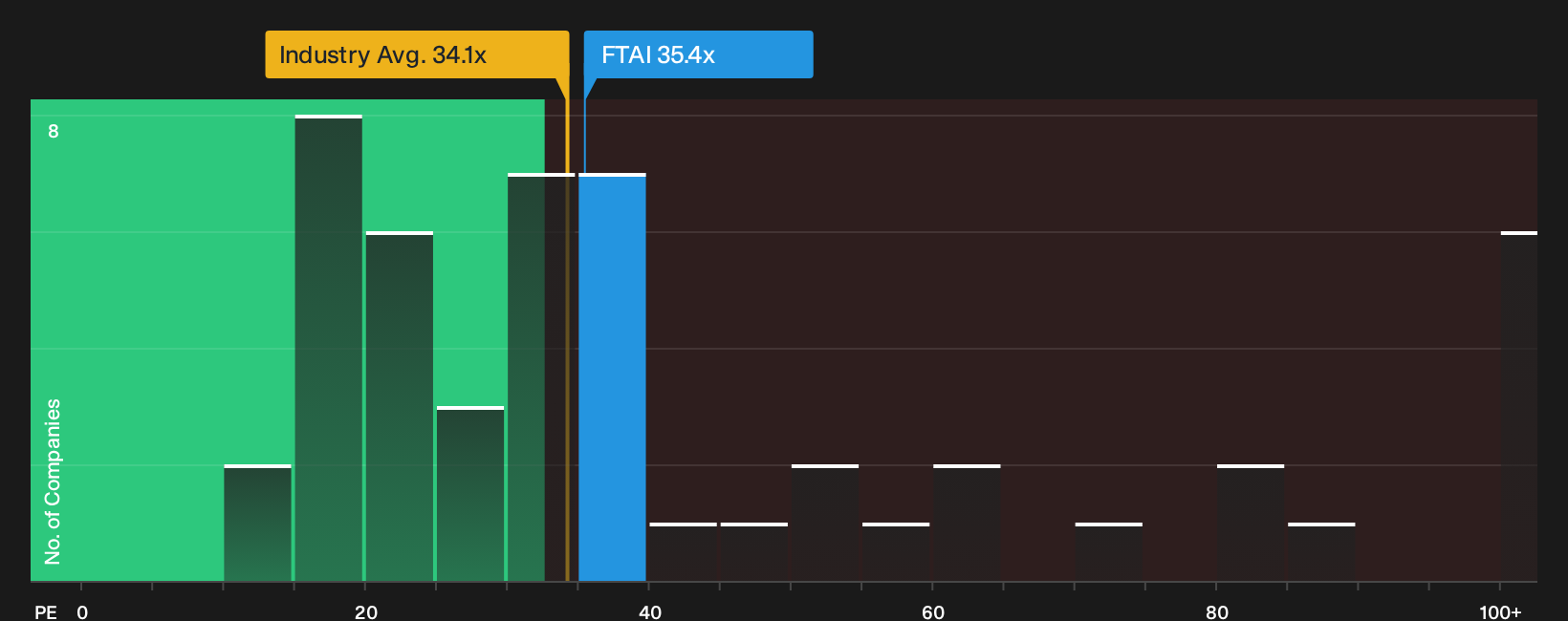
Task: Click the x-axis tick label 40
Action: tap(649, 611)
